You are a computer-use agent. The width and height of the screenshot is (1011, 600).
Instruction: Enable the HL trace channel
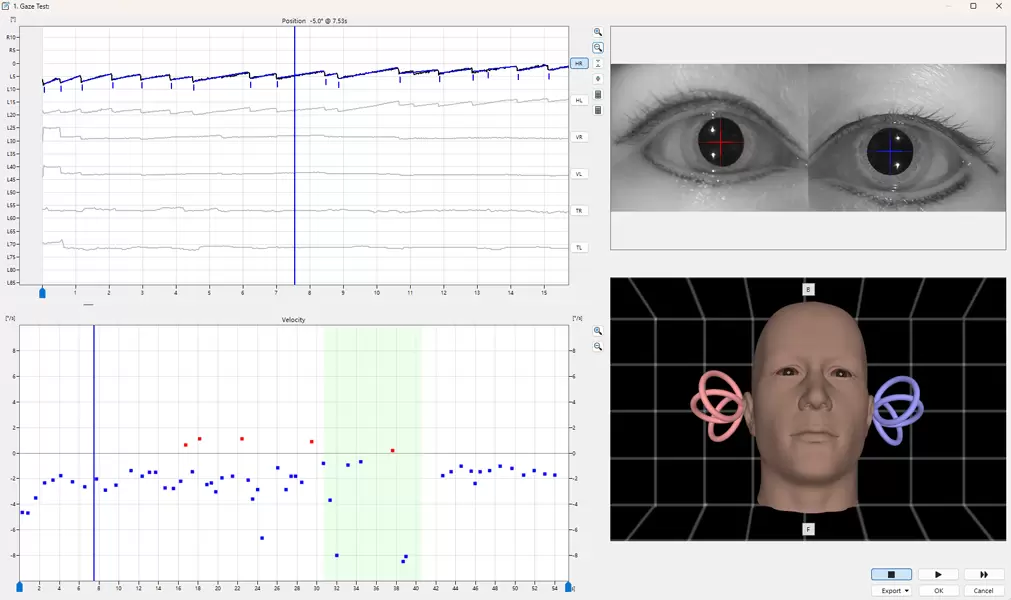coord(579,100)
